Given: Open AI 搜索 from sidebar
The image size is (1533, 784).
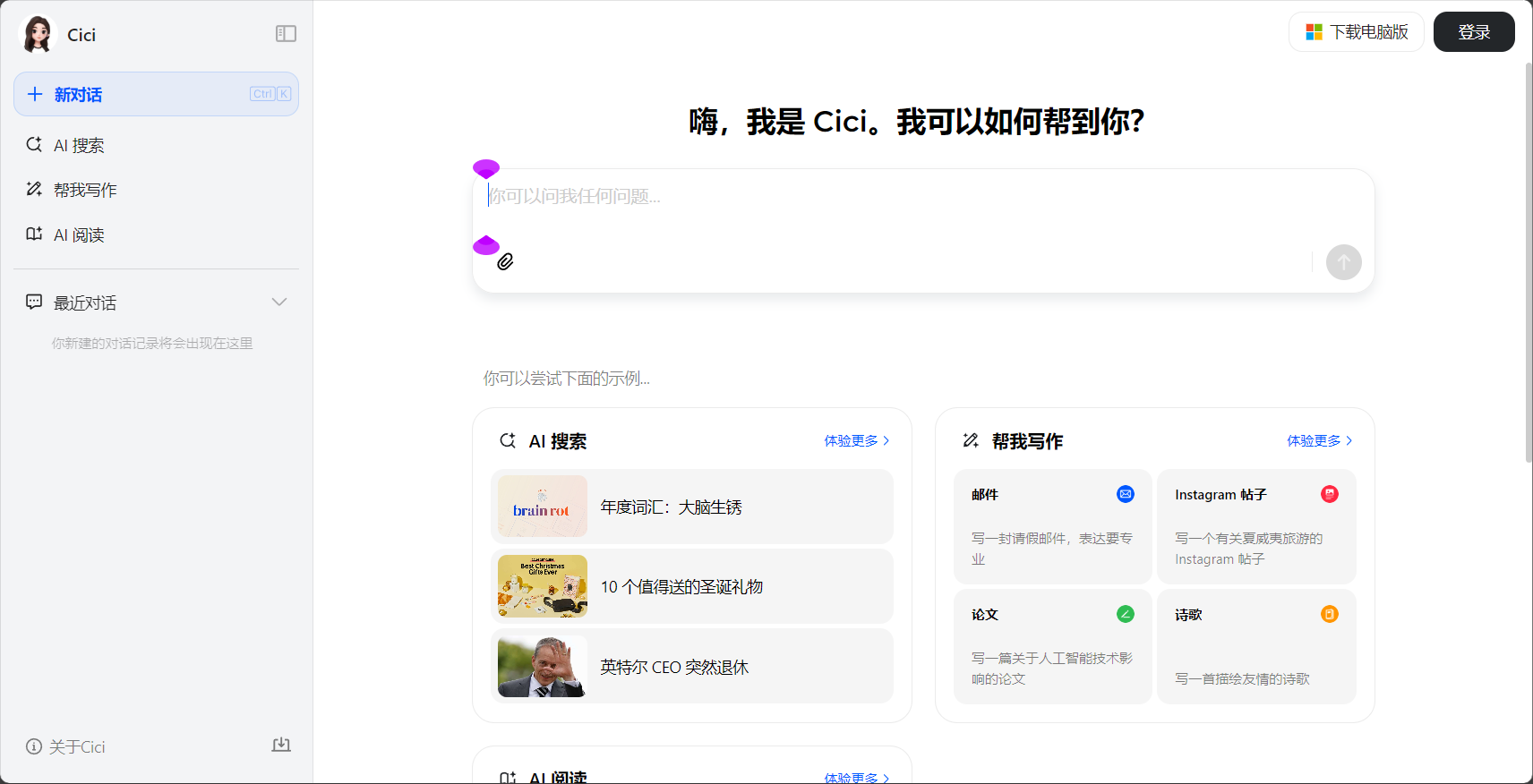Looking at the screenshot, I should coord(156,145).
